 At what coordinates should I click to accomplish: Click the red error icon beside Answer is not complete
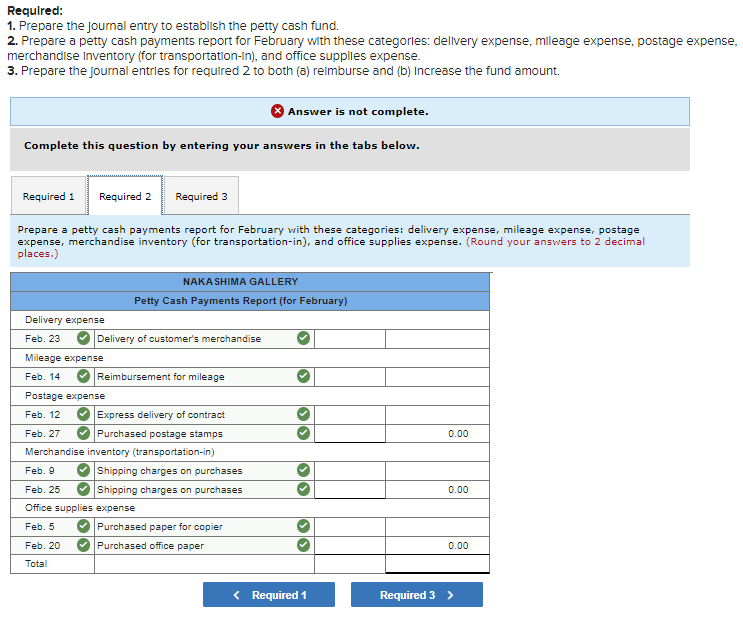277,111
